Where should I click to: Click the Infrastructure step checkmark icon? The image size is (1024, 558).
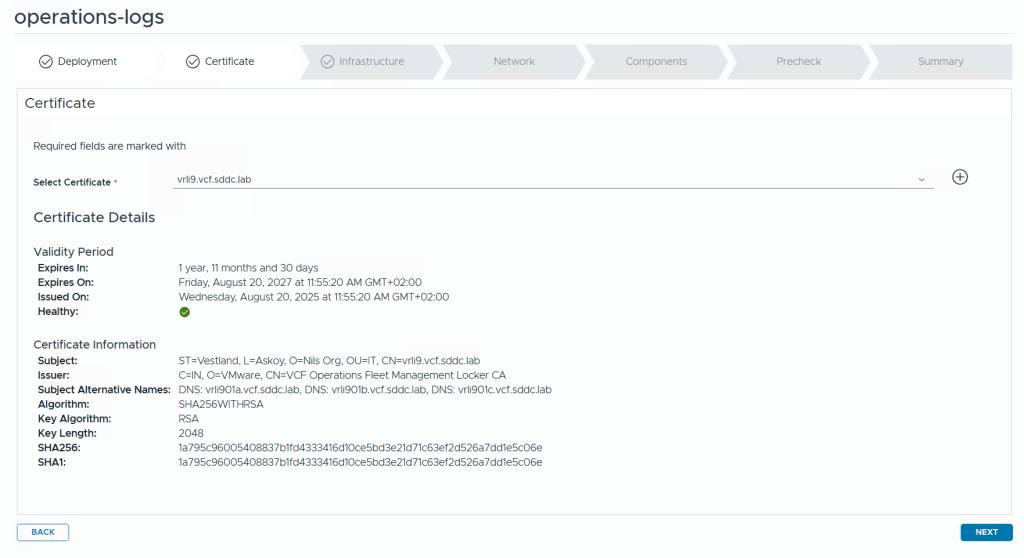click(327, 61)
